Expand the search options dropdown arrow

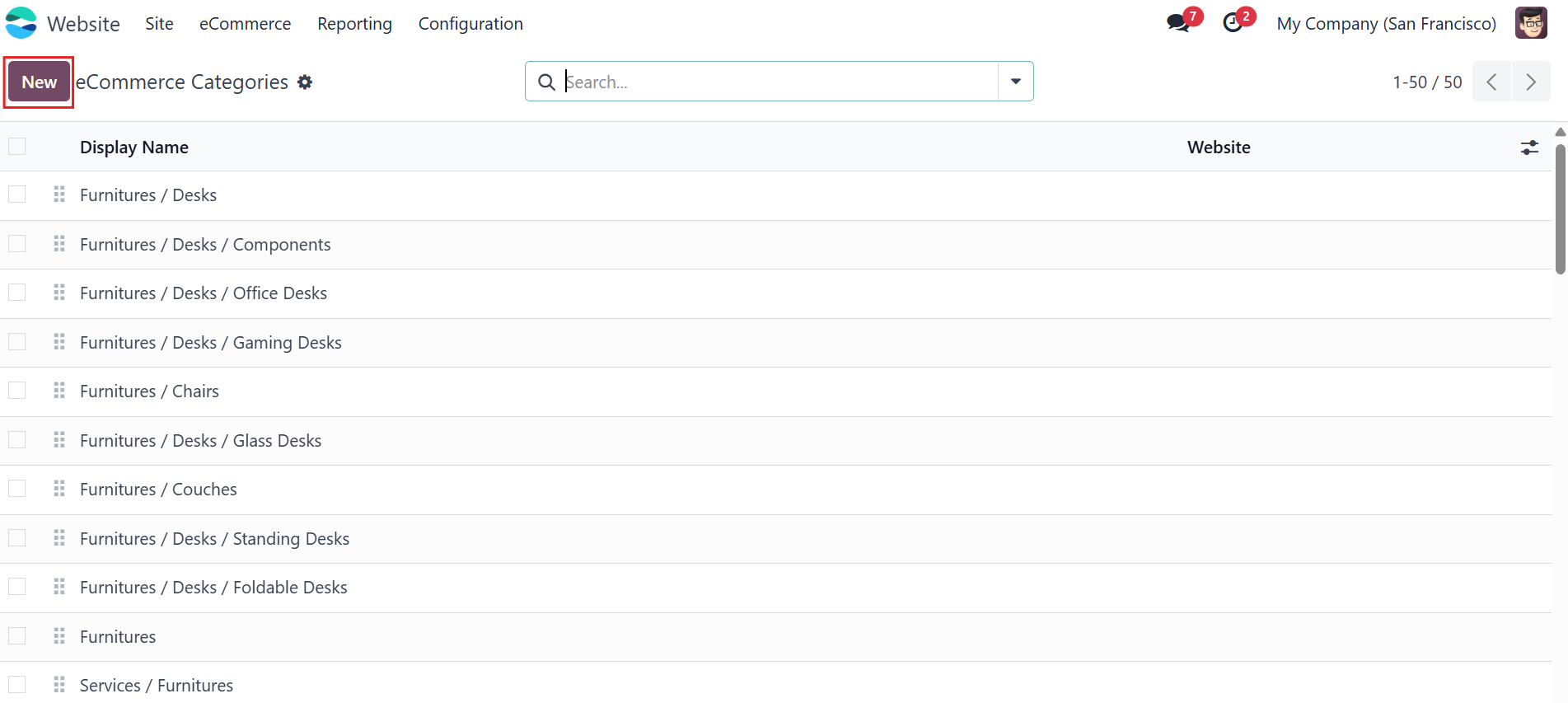[1016, 82]
